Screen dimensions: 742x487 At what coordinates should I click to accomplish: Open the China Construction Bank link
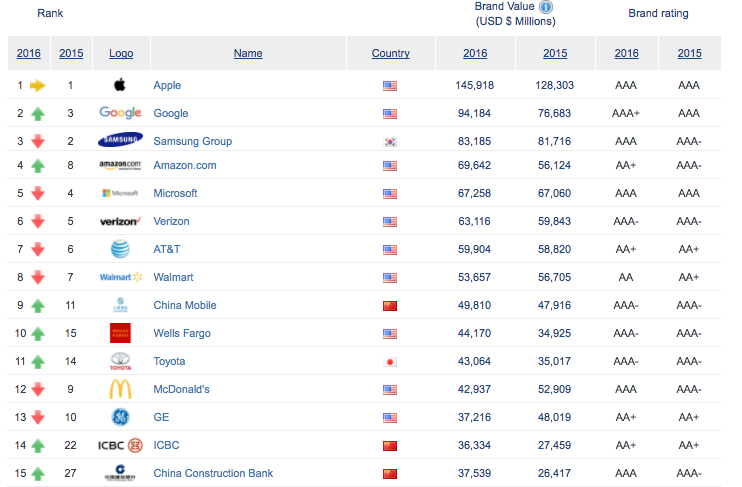click(x=213, y=473)
